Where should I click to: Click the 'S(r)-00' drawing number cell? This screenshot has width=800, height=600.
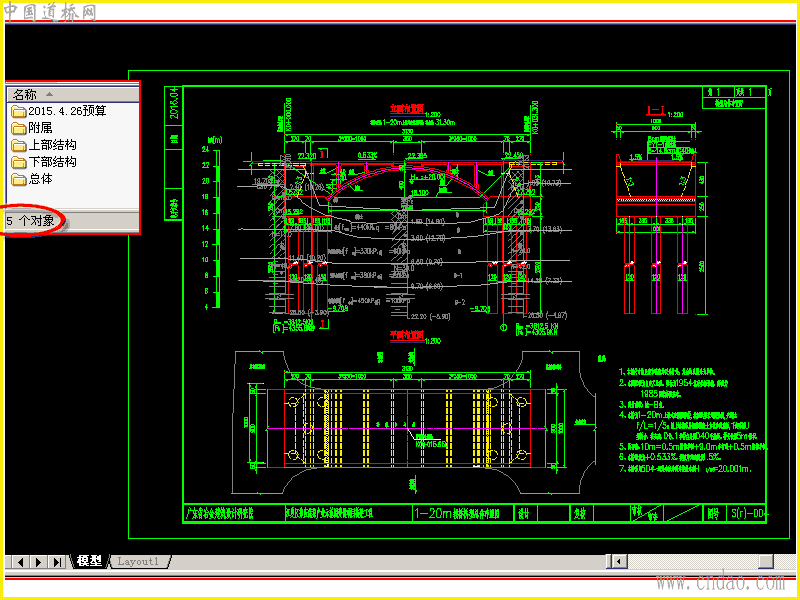[x=748, y=513]
